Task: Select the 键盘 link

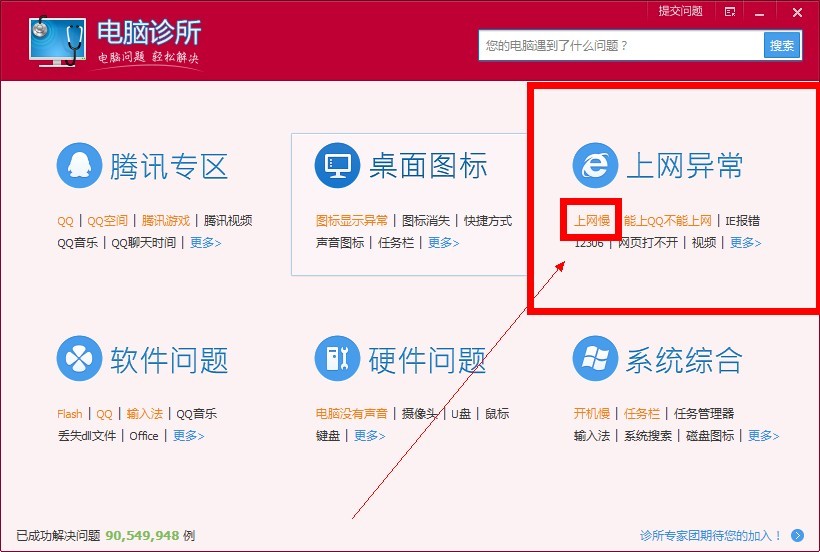Action: pos(328,436)
